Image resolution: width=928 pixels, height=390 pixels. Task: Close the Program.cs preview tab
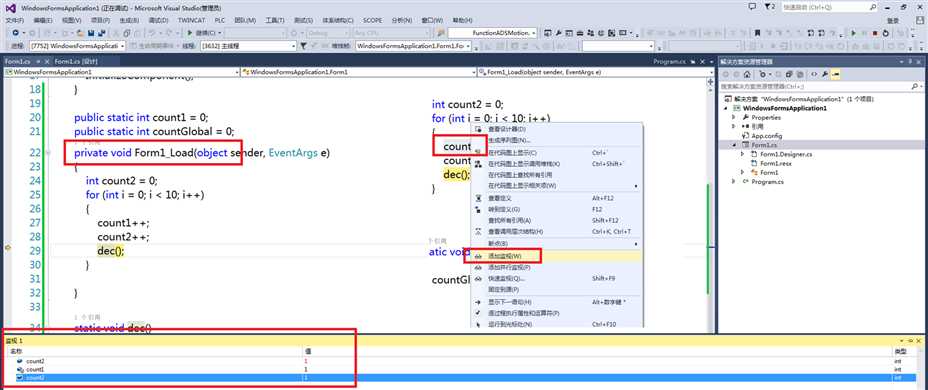(x=703, y=62)
